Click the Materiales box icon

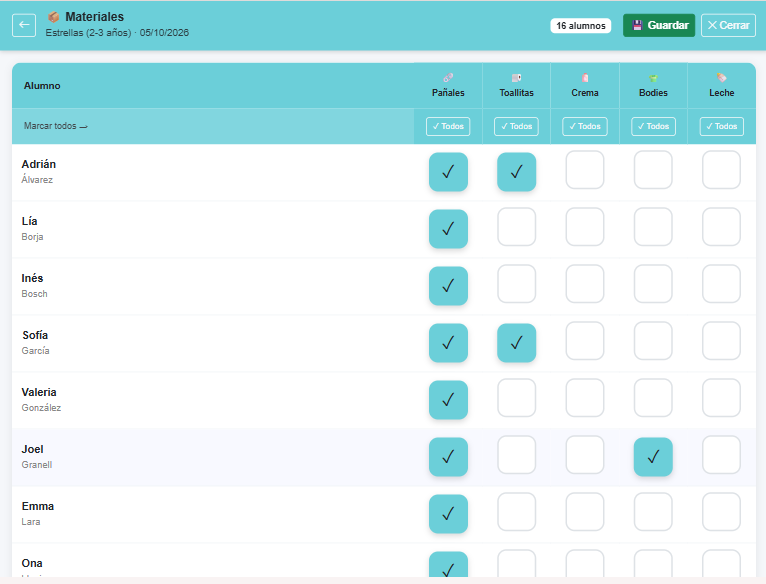[54, 17]
